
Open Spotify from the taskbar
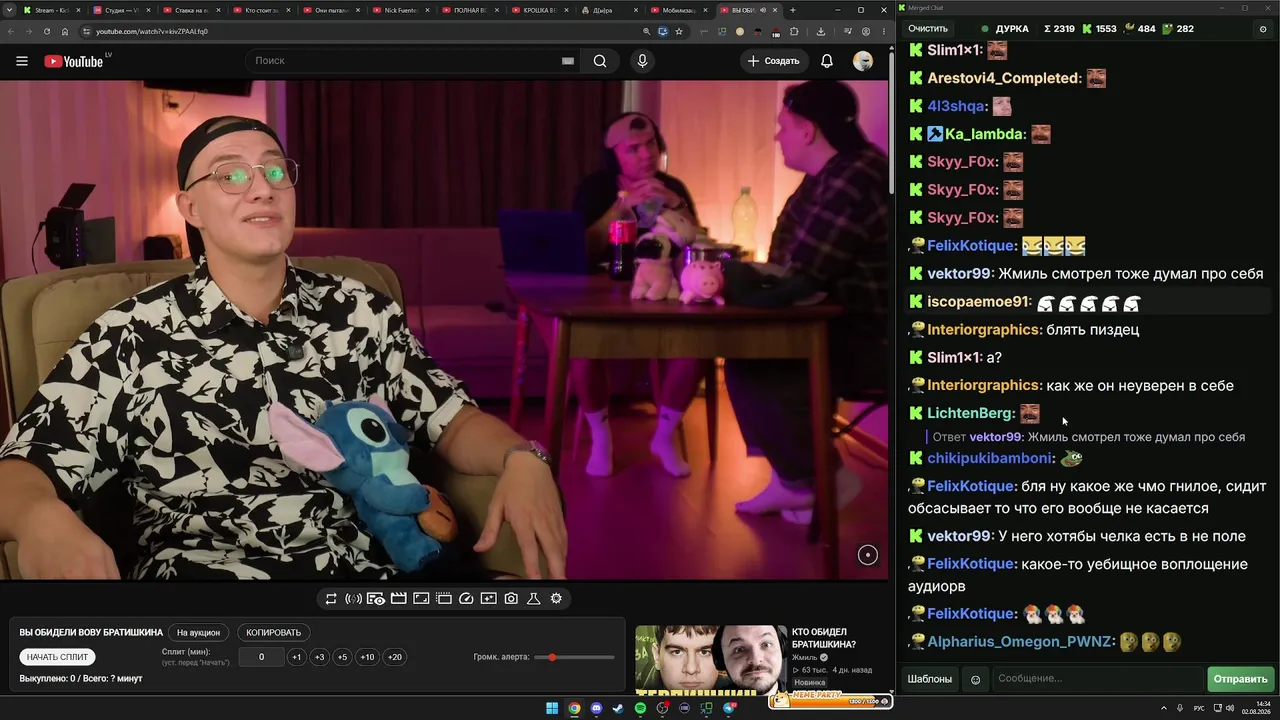click(x=640, y=709)
